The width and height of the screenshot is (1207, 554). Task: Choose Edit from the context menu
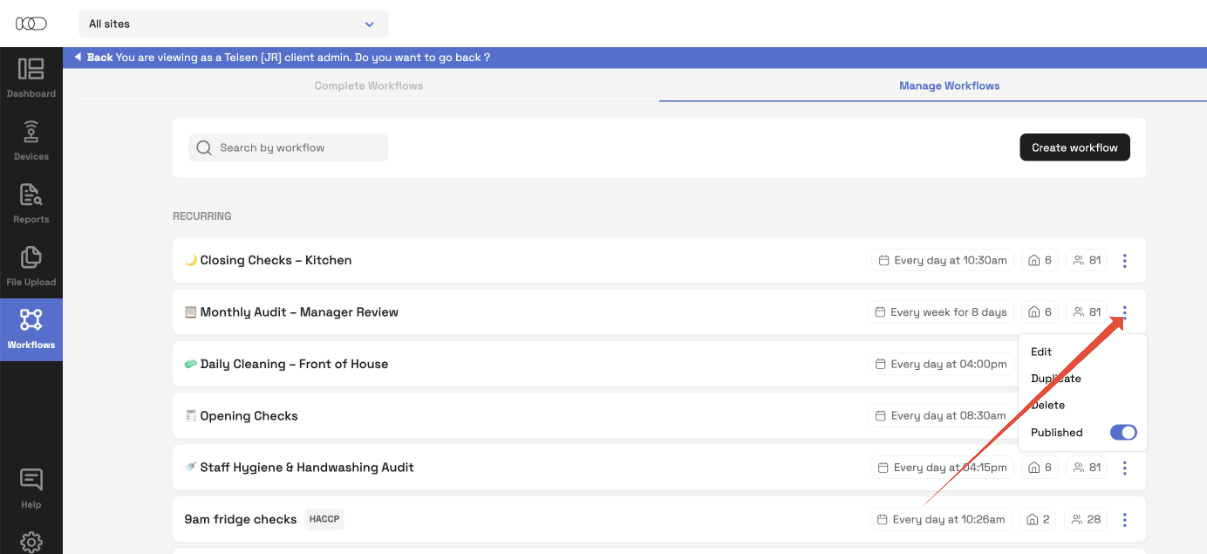[1041, 352]
